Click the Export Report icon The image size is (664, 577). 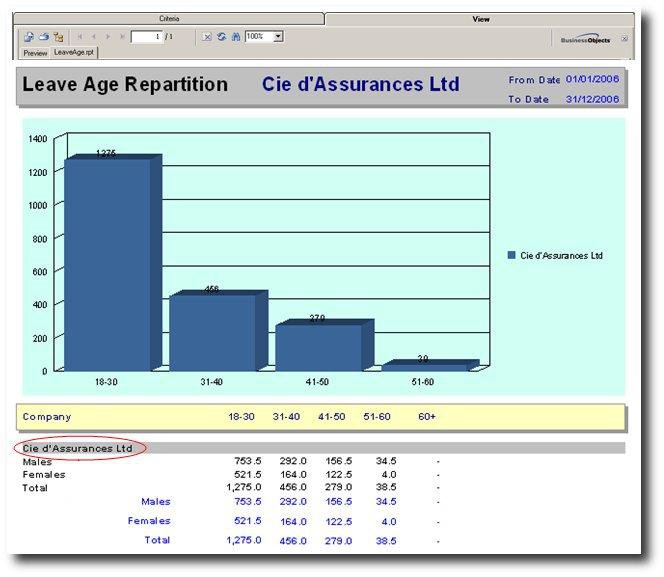pos(29,37)
